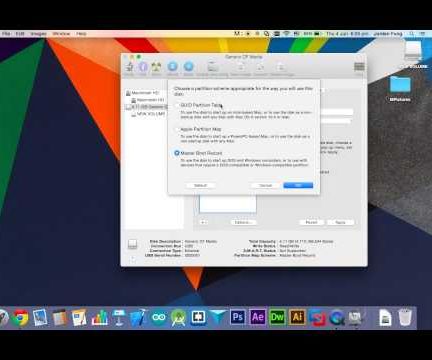Click the help button at window bottom-left

(133, 259)
